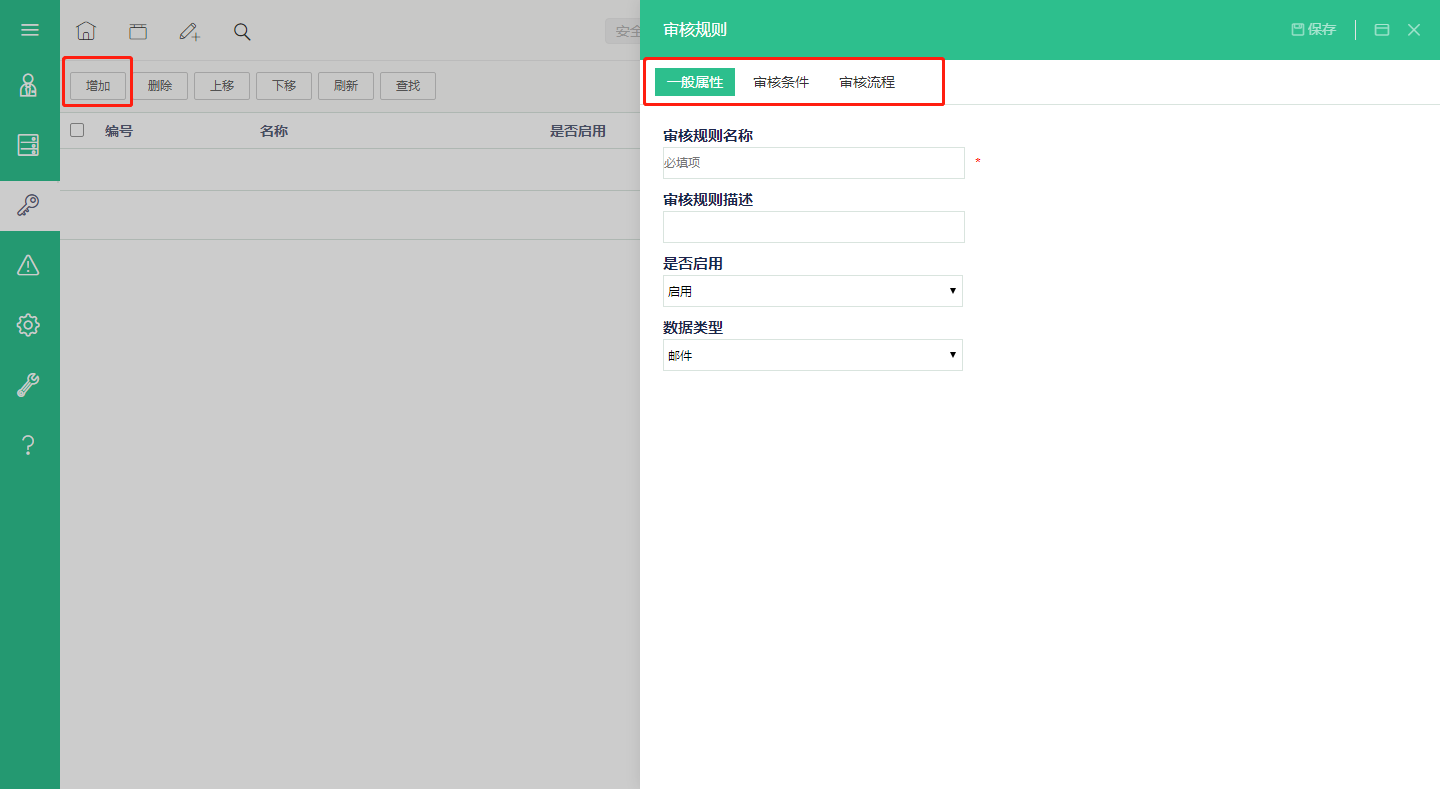
Task: Switch to the 审核条件 tab
Action: click(x=781, y=82)
